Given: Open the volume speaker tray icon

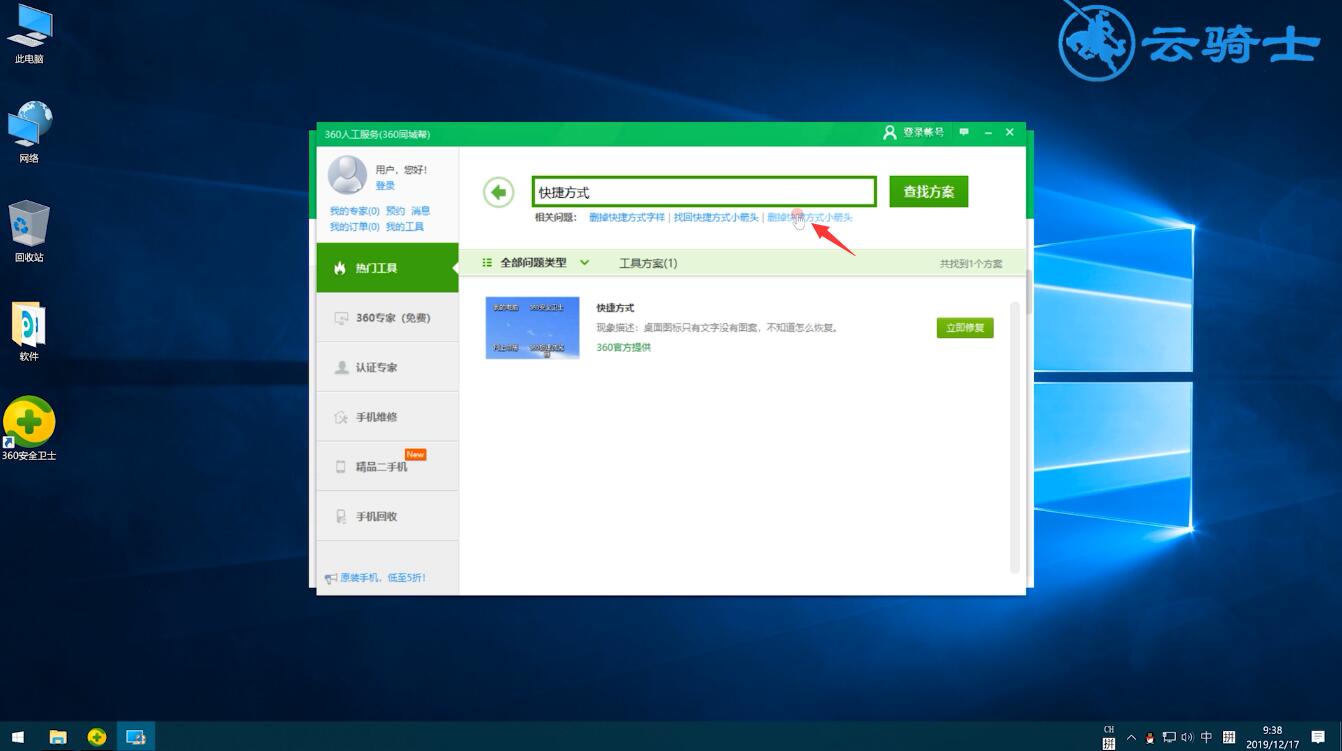Looking at the screenshot, I should (x=1187, y=737).
